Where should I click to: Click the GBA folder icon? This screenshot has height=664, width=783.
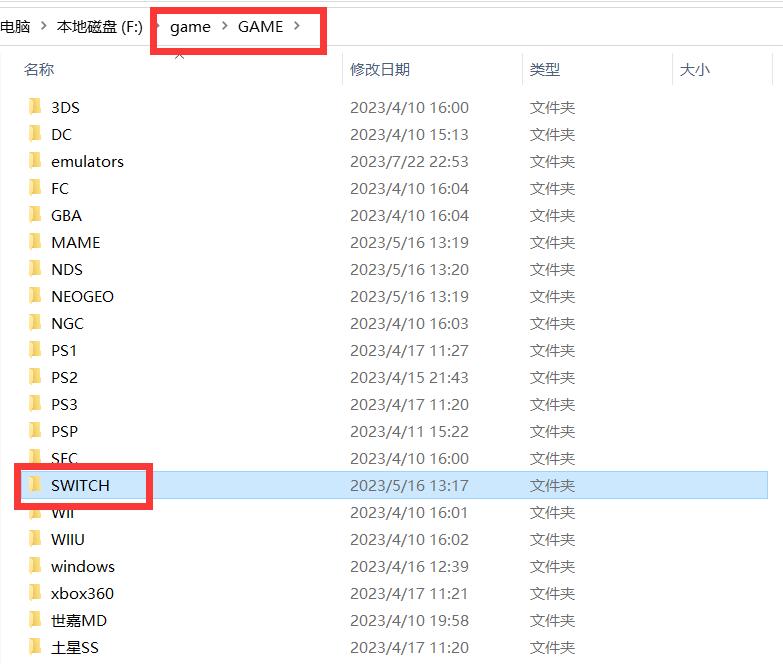(35, 214)
